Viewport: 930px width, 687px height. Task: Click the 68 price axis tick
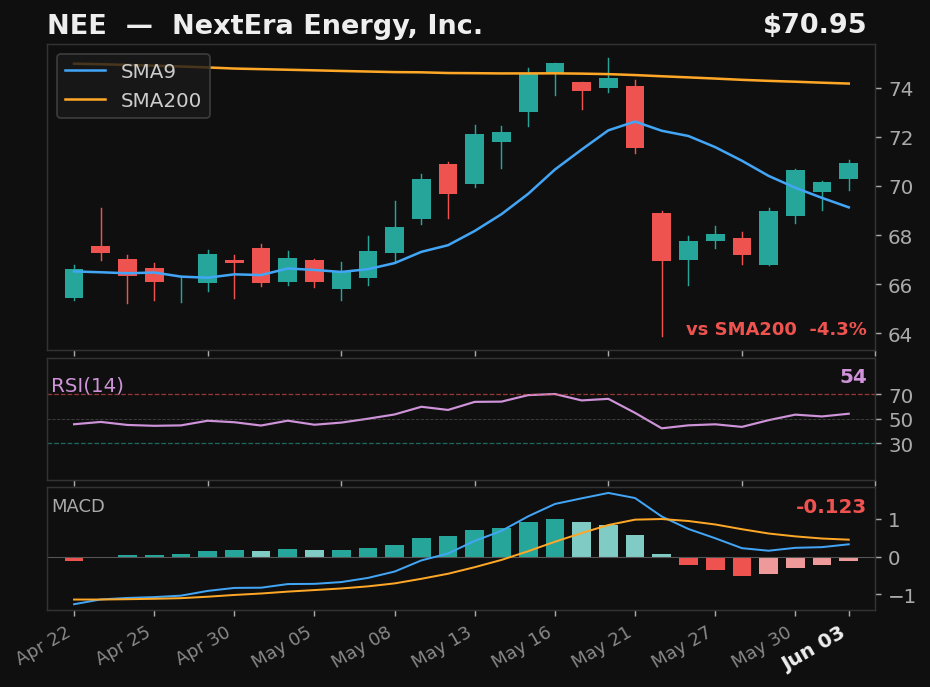coord(900,237)
